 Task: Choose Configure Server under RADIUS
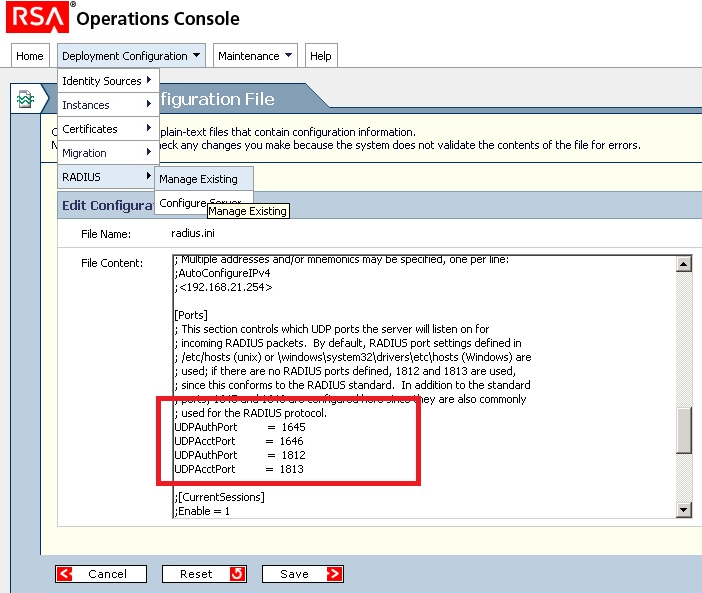click(204, 203)
